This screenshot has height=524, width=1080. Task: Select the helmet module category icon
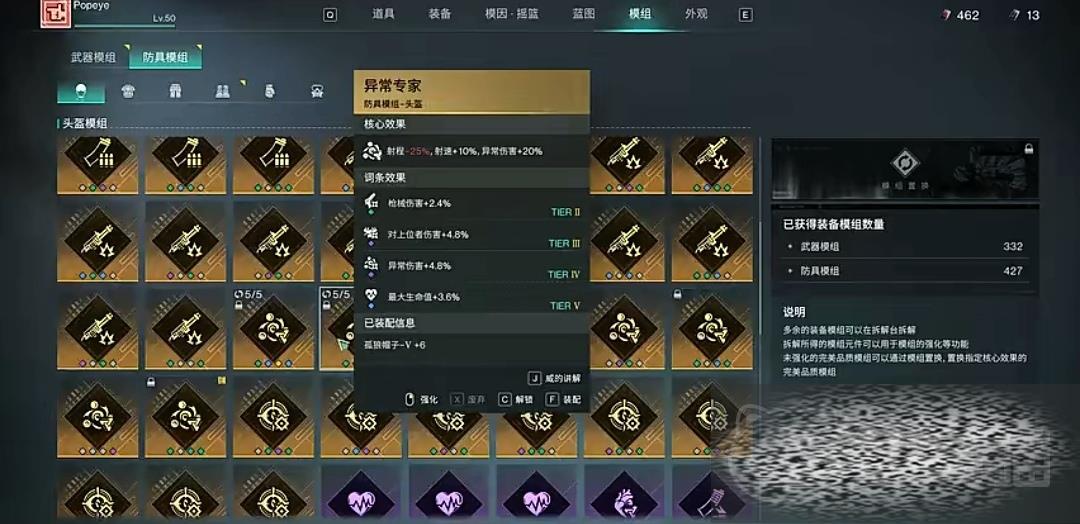coord(81,92)
